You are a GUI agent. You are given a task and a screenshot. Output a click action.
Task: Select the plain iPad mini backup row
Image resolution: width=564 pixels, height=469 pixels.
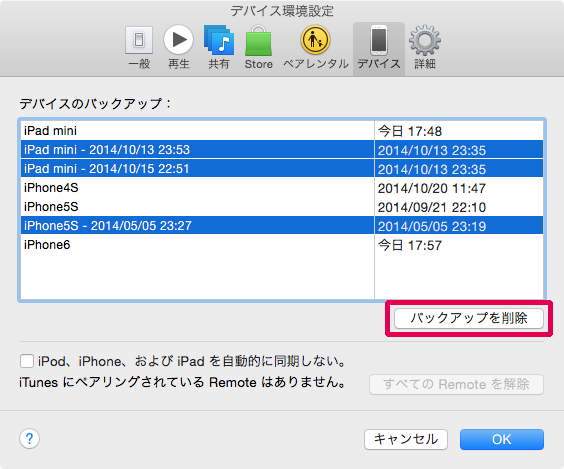tap(282, 131)
